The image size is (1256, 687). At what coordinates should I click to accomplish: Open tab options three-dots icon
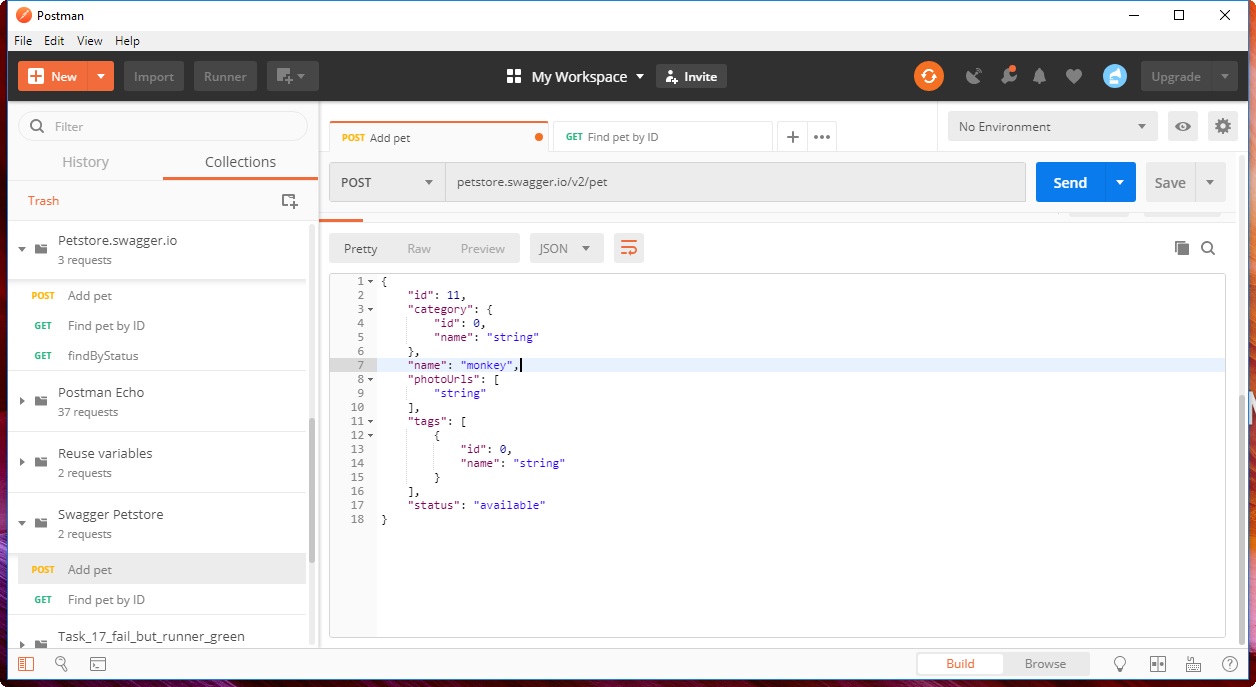[822, 137]
